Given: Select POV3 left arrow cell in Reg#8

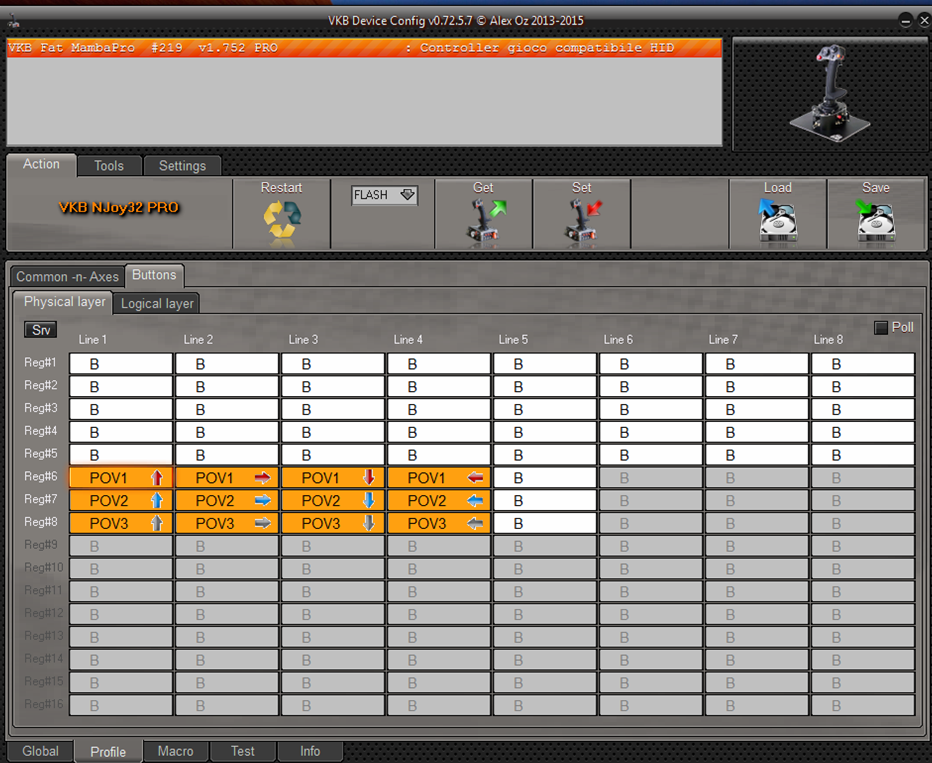Looking at the screenshot, I should (439, 523).
